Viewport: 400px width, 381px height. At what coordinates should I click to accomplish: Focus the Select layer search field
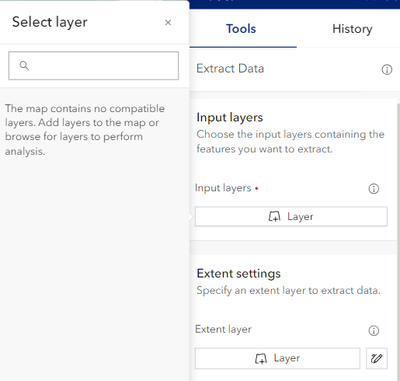pos(93,66)
